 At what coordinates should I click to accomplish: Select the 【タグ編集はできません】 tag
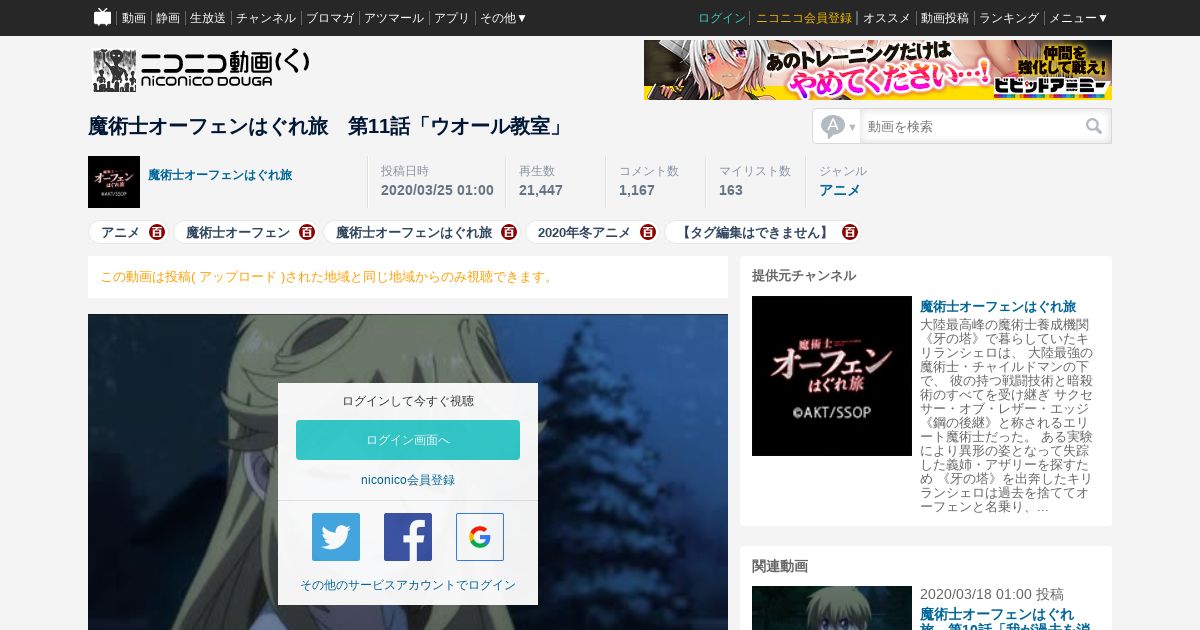[755, 232]
